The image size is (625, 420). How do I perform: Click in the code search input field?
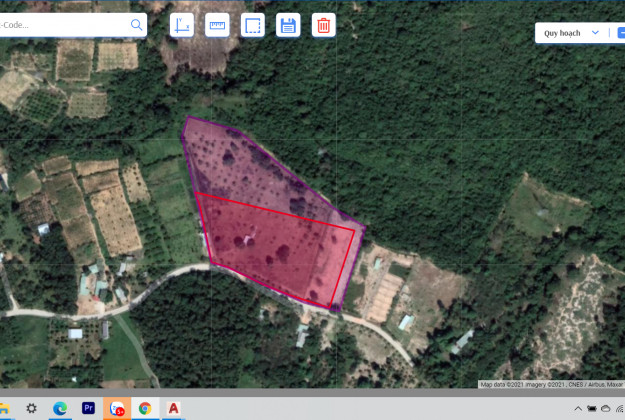pos(60,24)
